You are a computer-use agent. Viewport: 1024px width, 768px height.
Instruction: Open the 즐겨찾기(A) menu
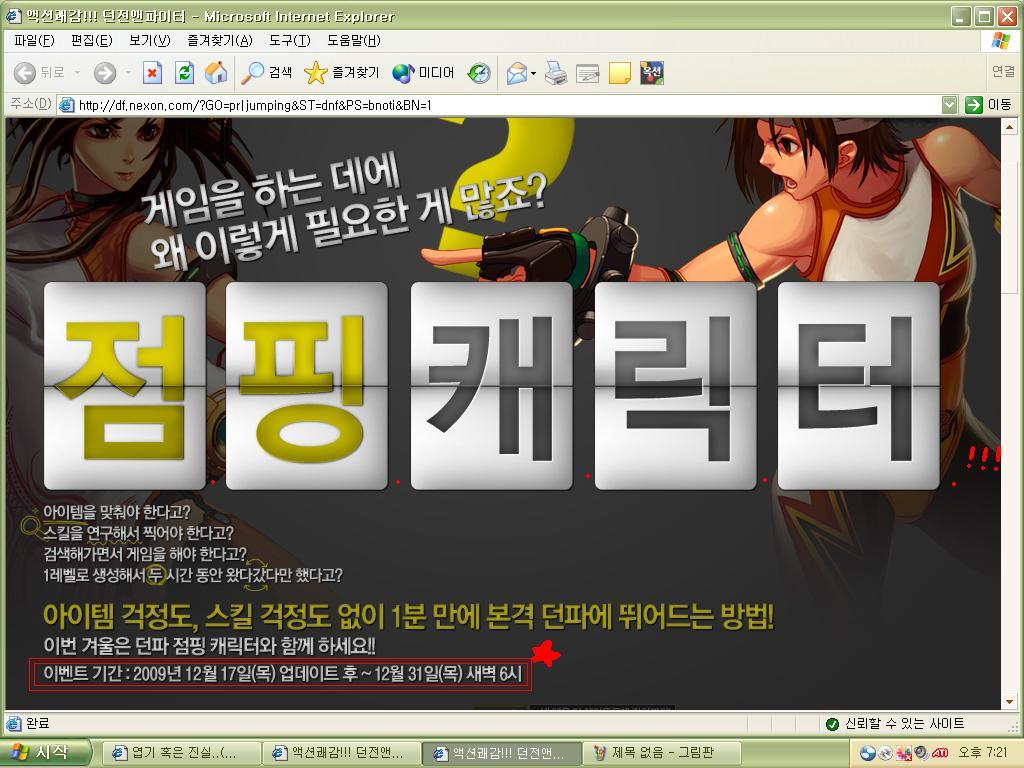pos(219,40)
